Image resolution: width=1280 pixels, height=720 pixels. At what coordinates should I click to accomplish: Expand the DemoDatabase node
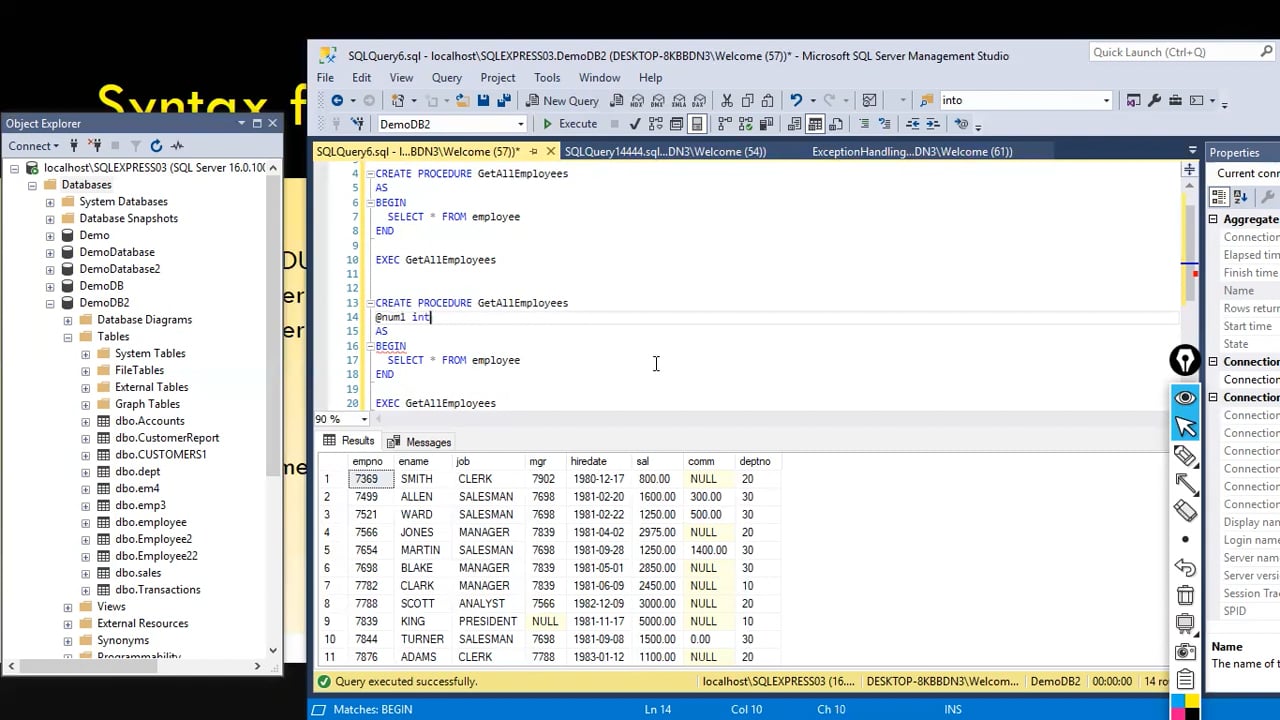point(50,252)
